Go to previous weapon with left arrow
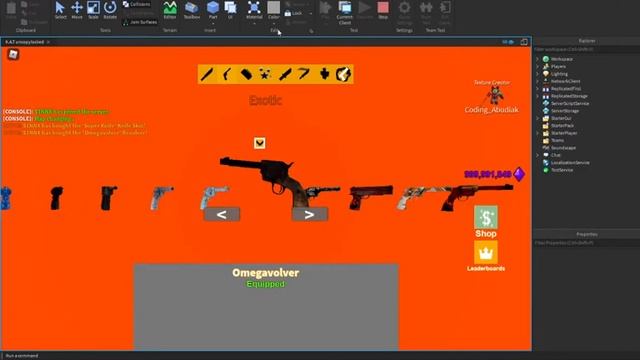 pyautogui.click(x=222, y=215)
